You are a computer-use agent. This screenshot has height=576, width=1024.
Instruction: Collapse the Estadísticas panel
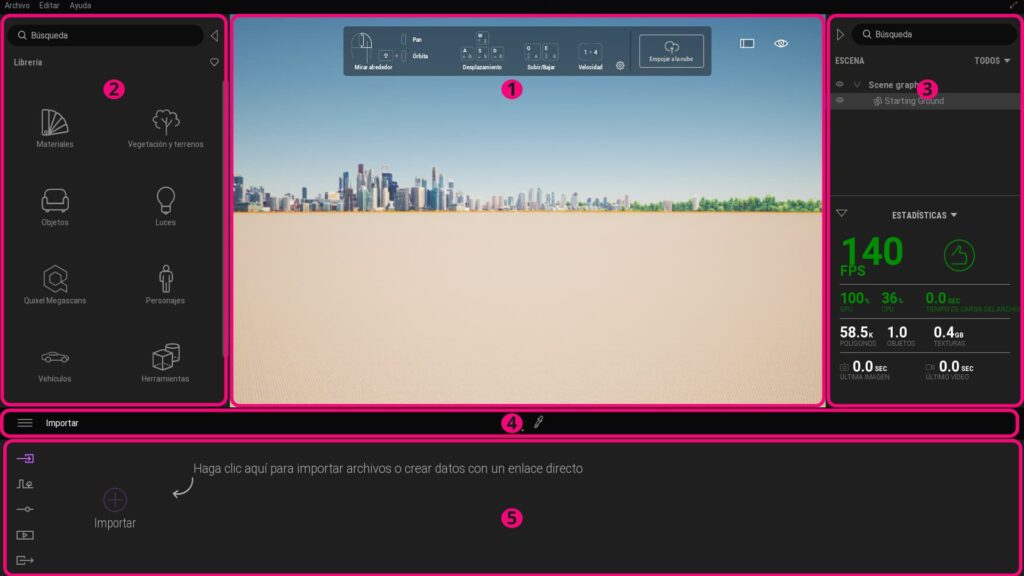point(843,213)
